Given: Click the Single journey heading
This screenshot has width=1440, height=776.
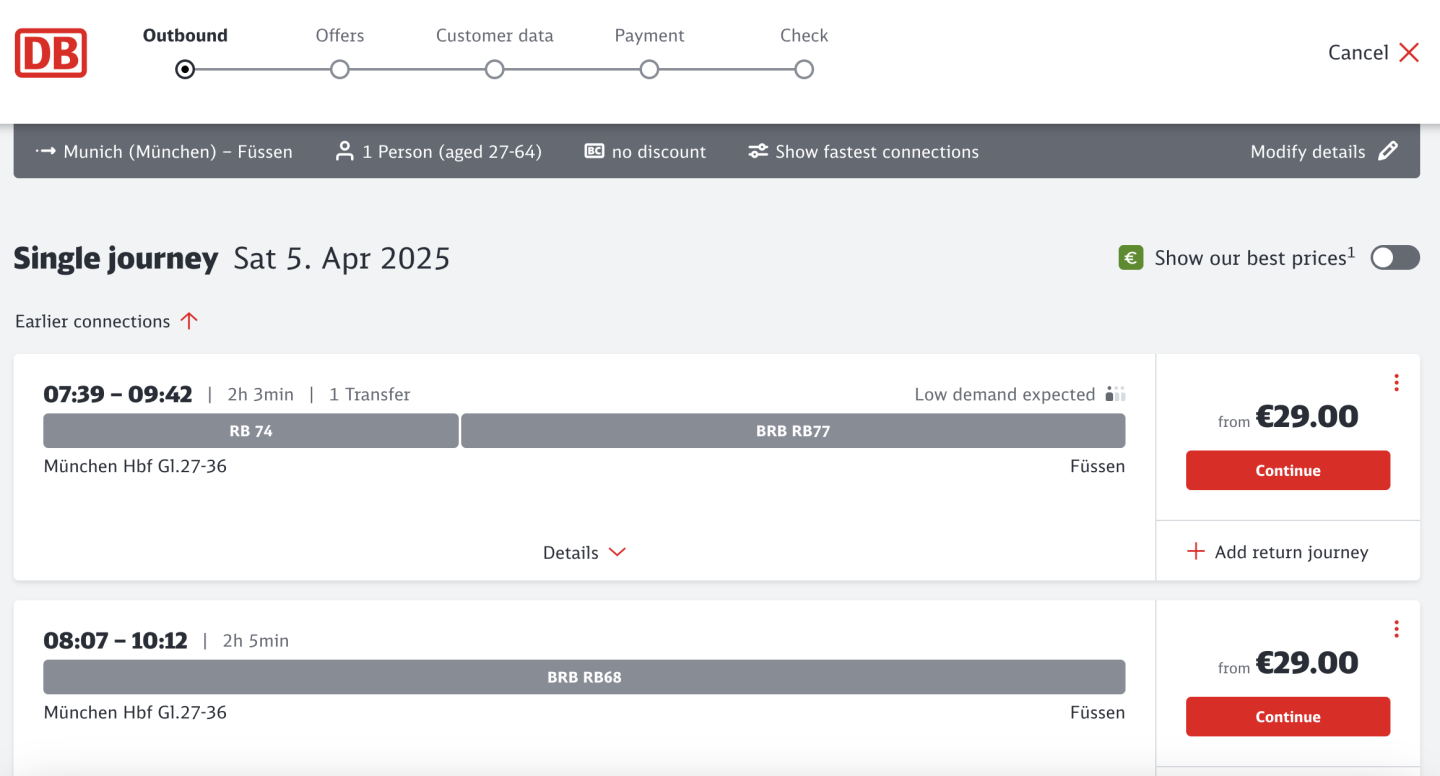Looking at the screenshot, I should (116, 259).
